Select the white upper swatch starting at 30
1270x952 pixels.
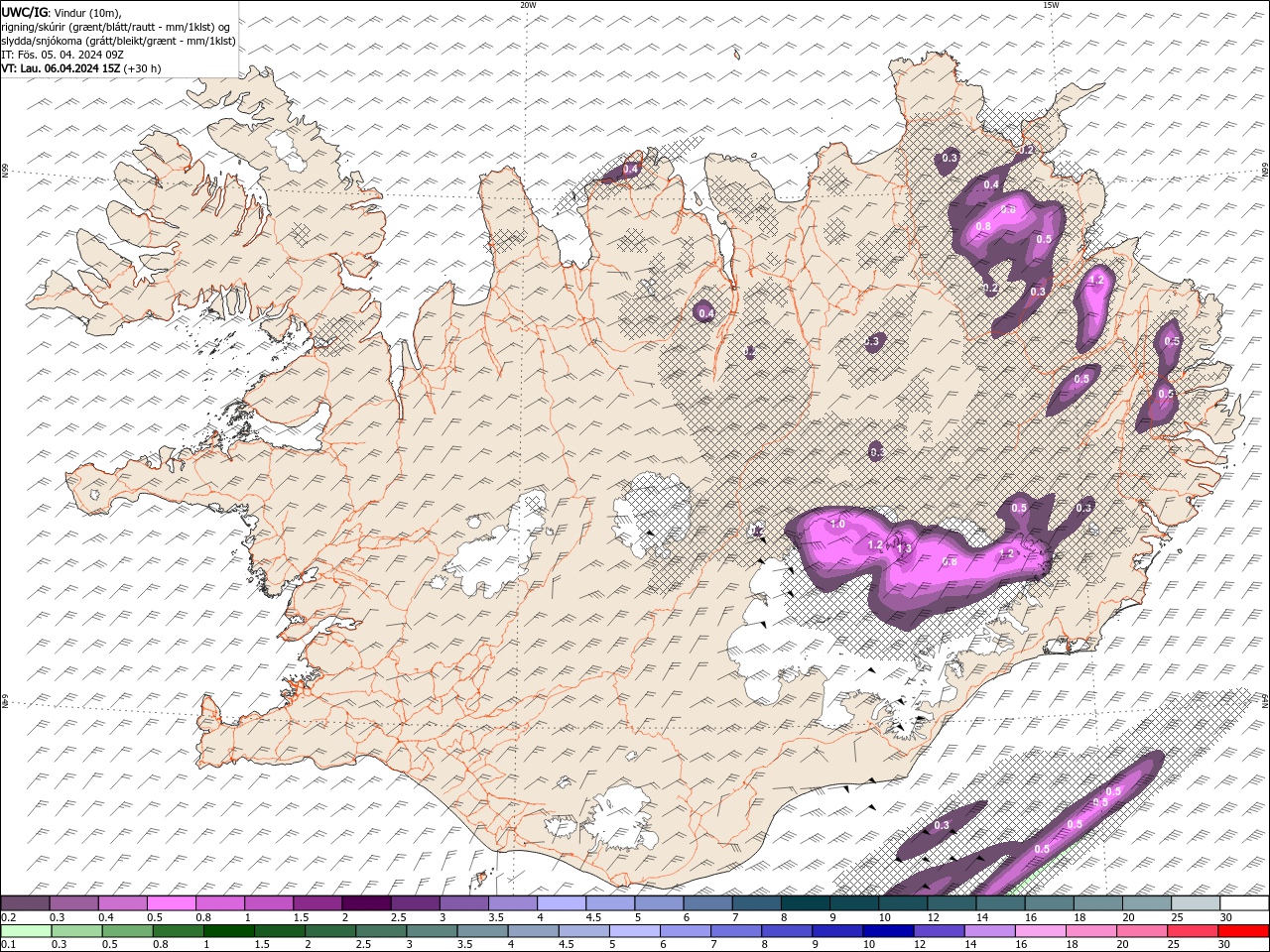point(1243,903)
